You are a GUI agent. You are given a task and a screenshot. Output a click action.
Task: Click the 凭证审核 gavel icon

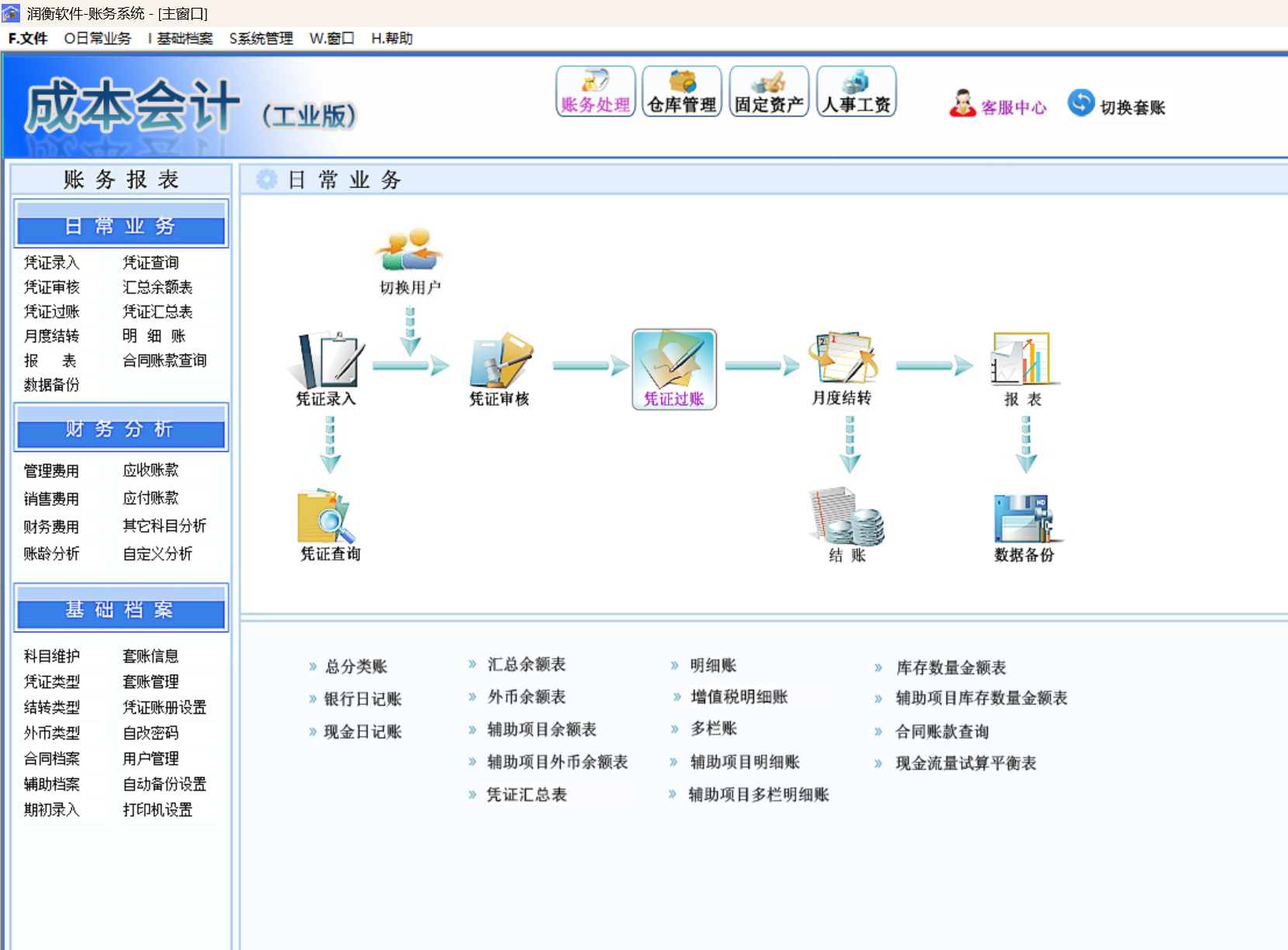(501, 360)
